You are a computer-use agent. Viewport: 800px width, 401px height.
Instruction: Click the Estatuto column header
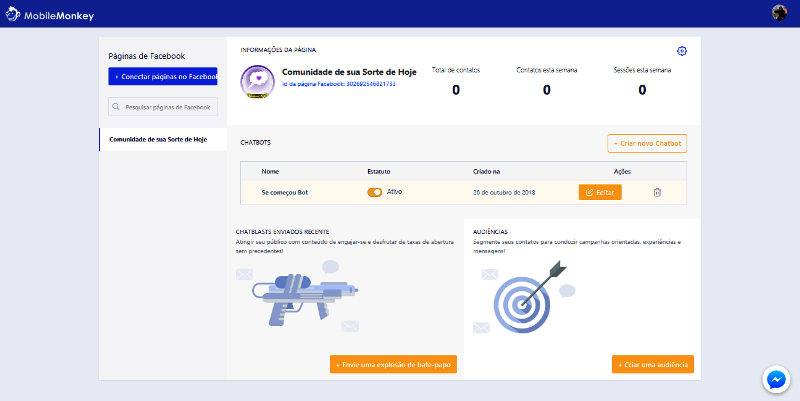pyautogui.click(x=379, y=171)
